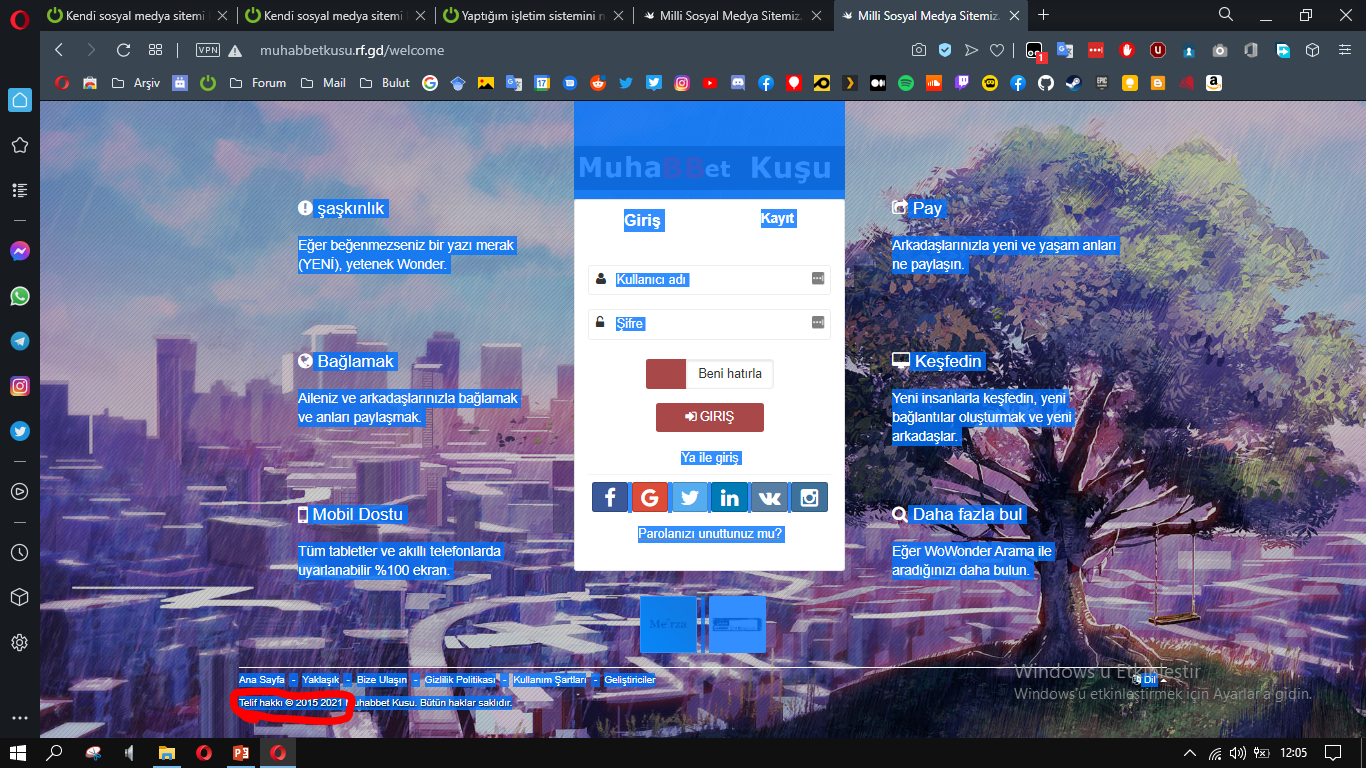Open the GitHub bookmark
Image resolution: width=1366 pixels, height=768 pixels.
(x=1046, y=83)
